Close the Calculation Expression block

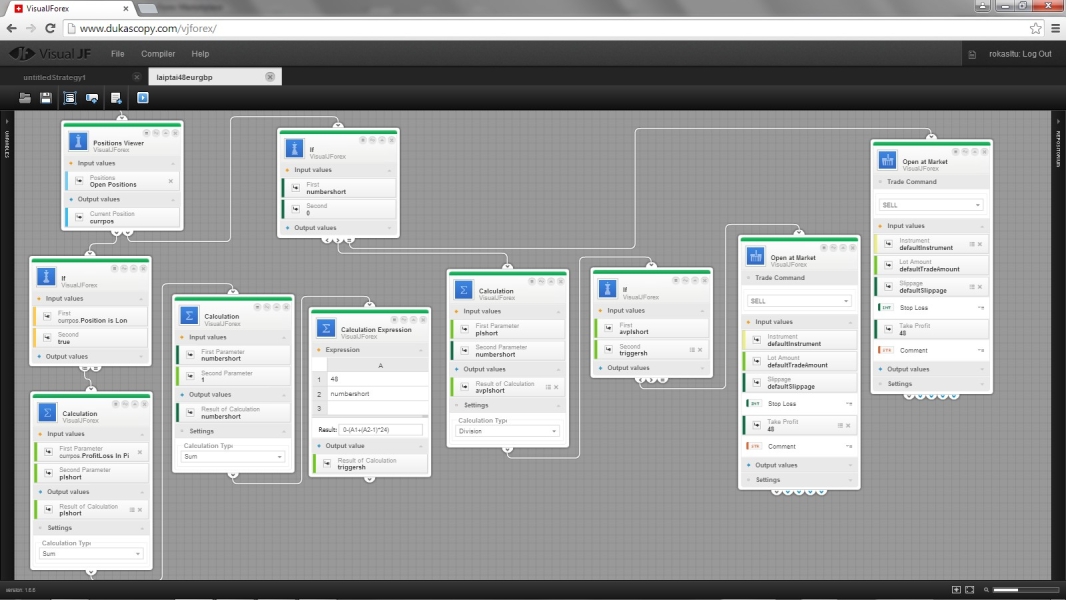click(423, 319)
